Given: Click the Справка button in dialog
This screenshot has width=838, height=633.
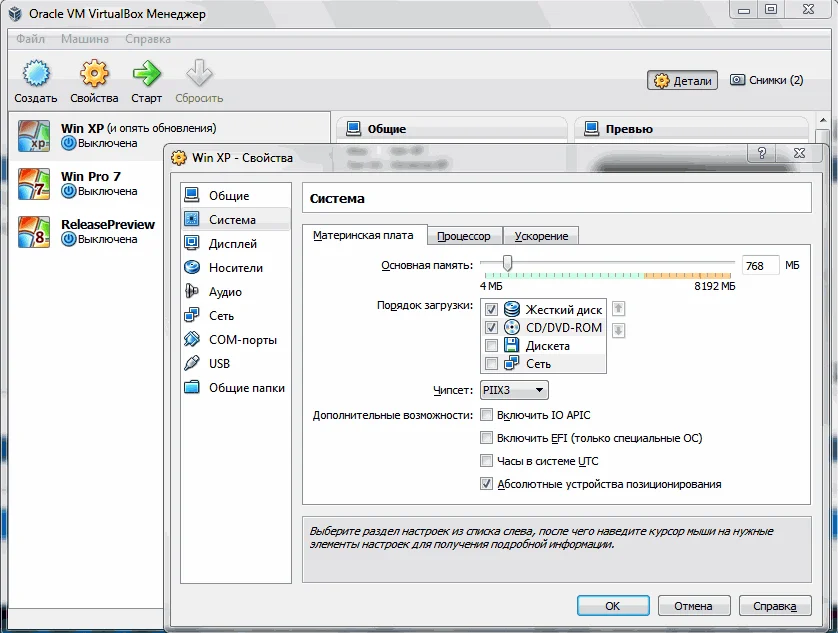Looking at the screenshot, I should click(775, 606).
